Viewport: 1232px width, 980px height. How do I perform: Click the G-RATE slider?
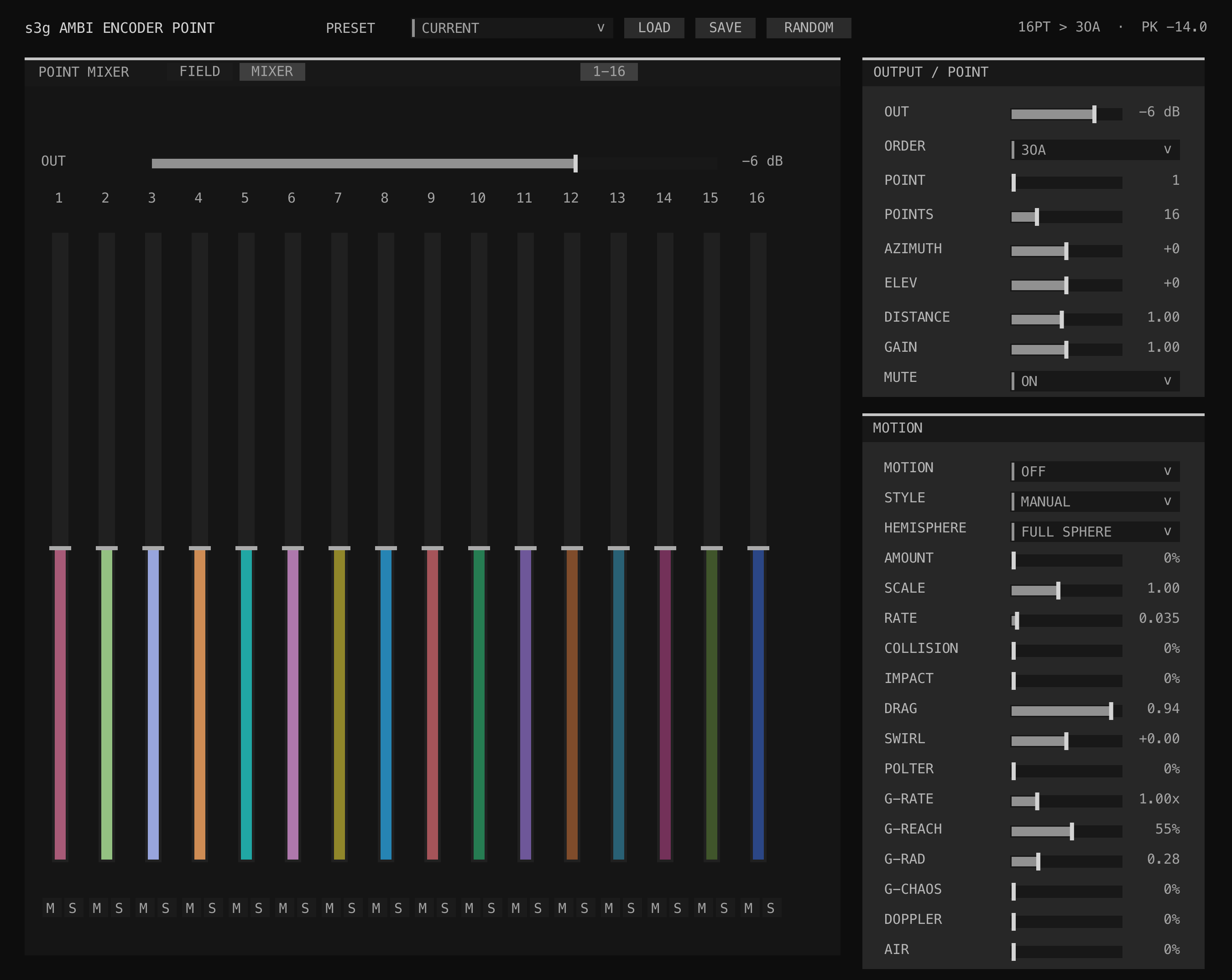click(1066, 801)
